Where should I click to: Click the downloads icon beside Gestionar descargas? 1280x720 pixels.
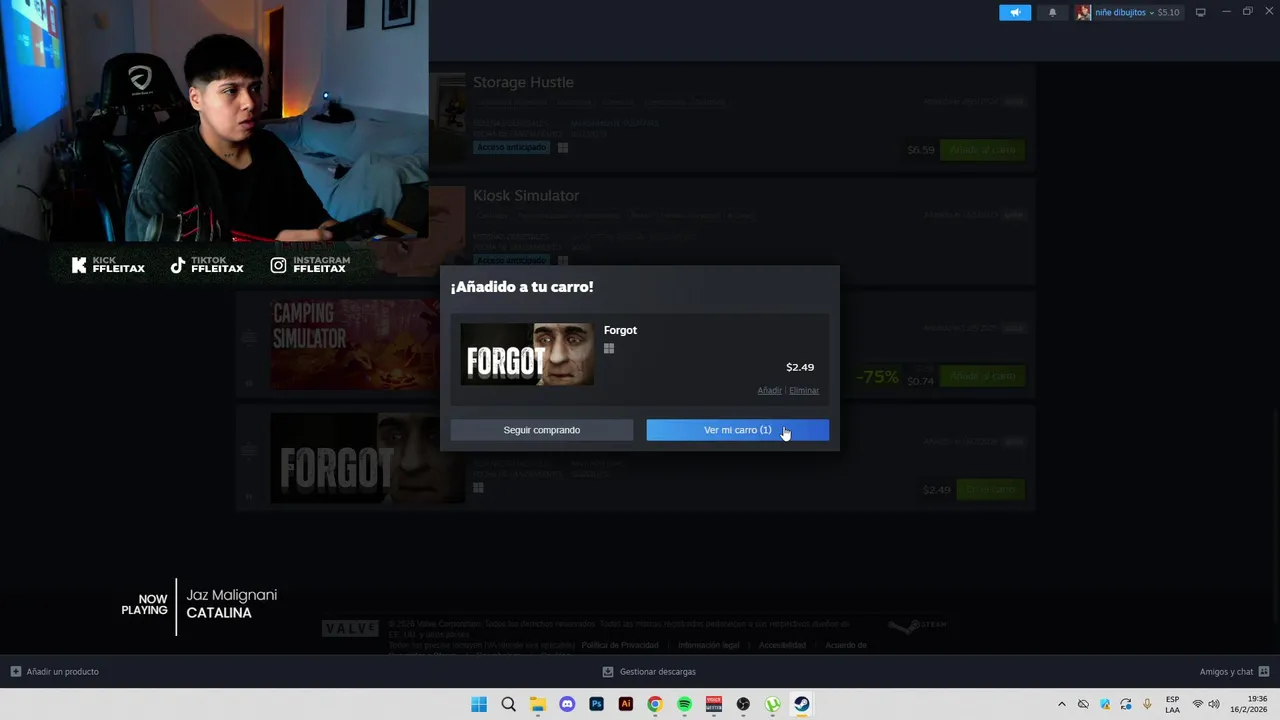click(608, 672)
